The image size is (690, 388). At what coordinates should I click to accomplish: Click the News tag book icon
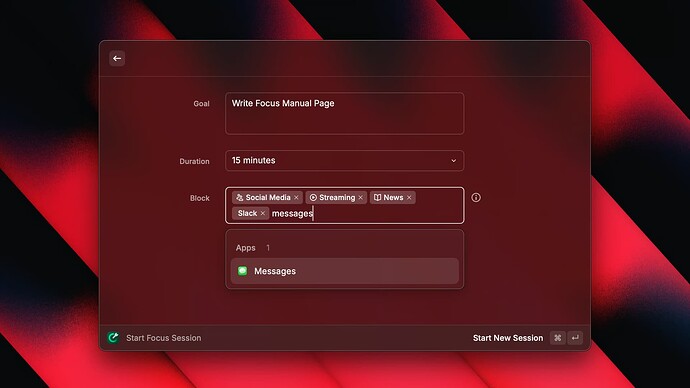click(377, 198)
